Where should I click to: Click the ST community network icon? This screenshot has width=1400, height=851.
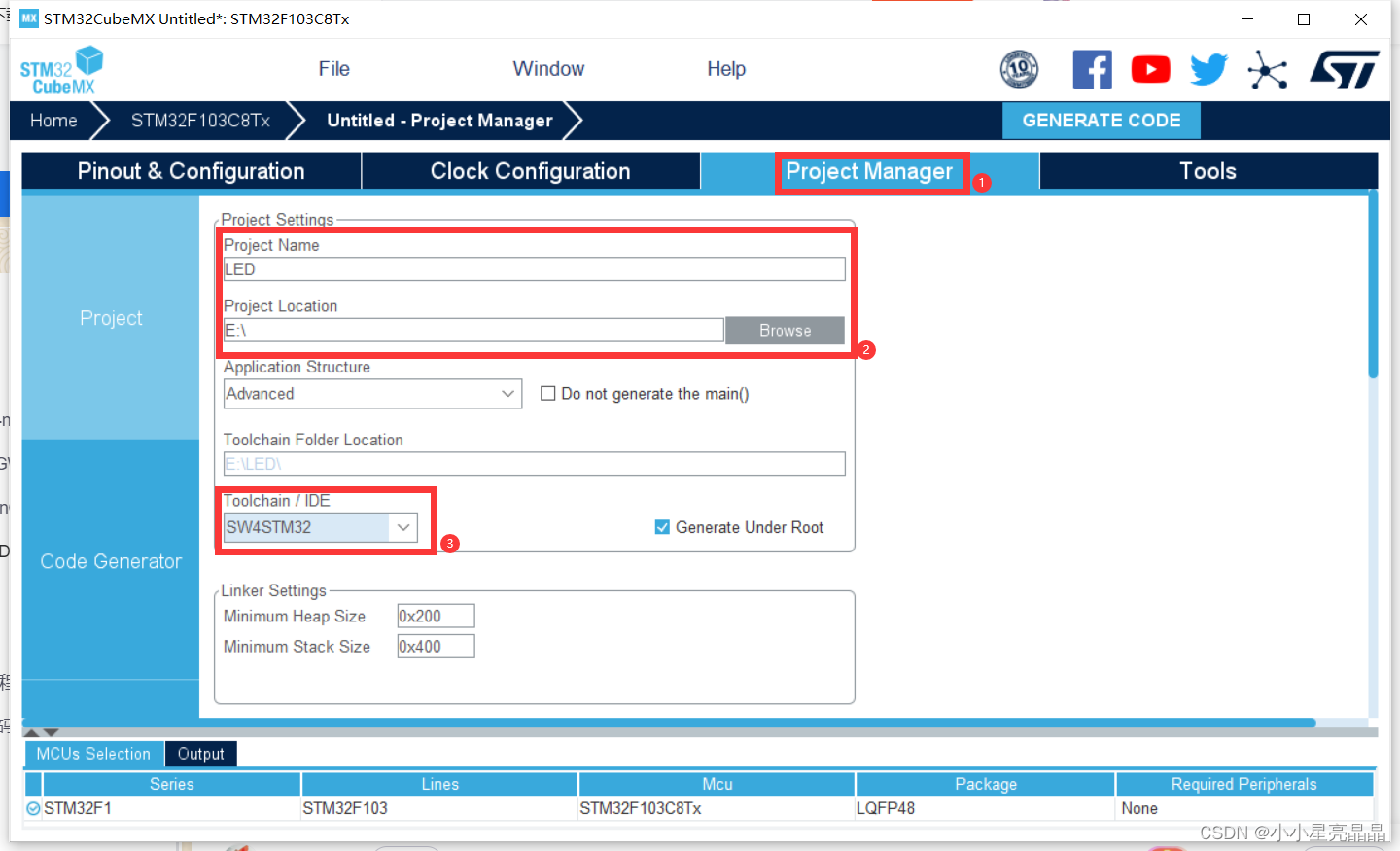tap(1268, 70)
